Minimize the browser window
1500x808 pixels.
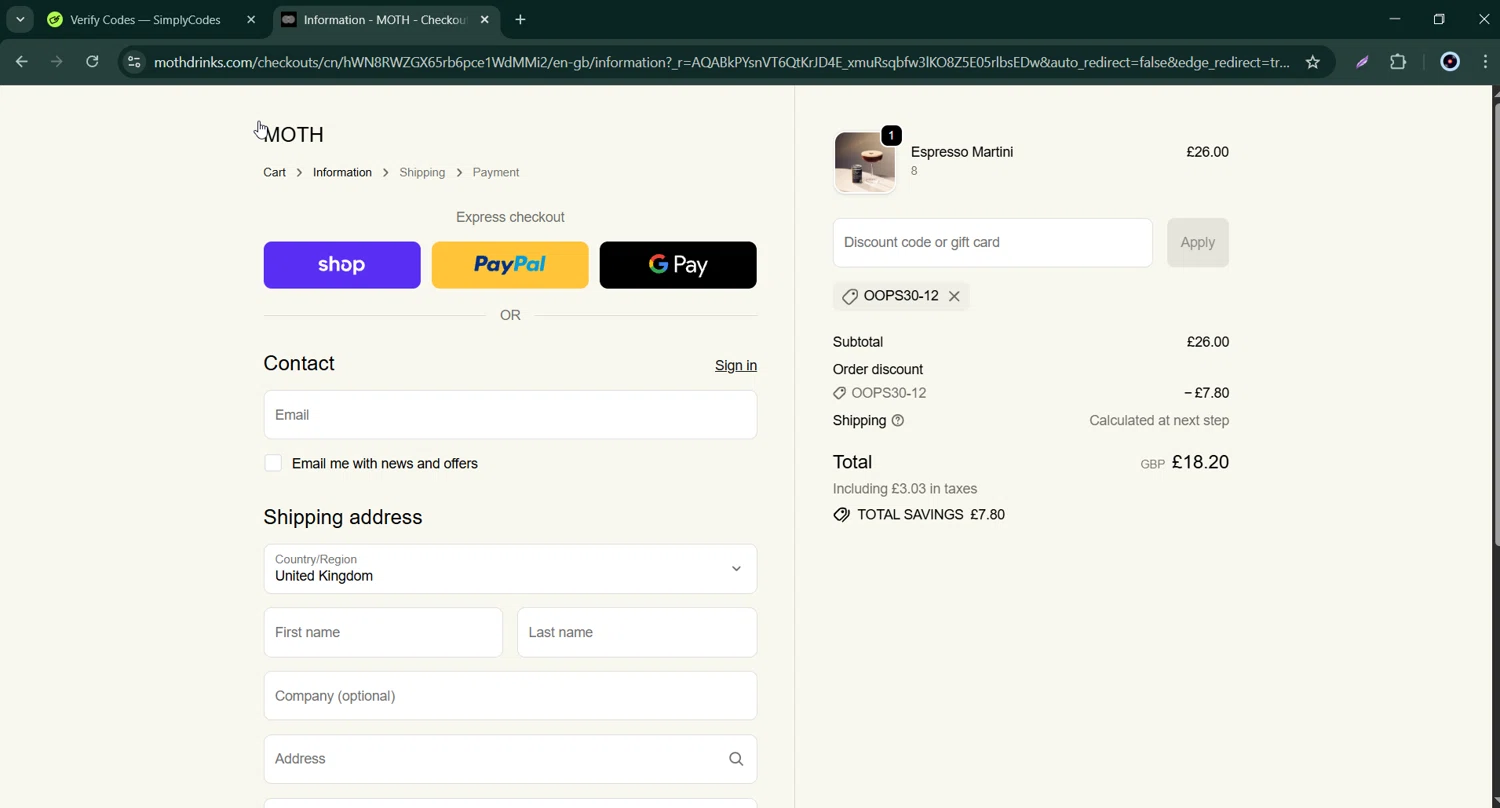[x=1394, y=19]
